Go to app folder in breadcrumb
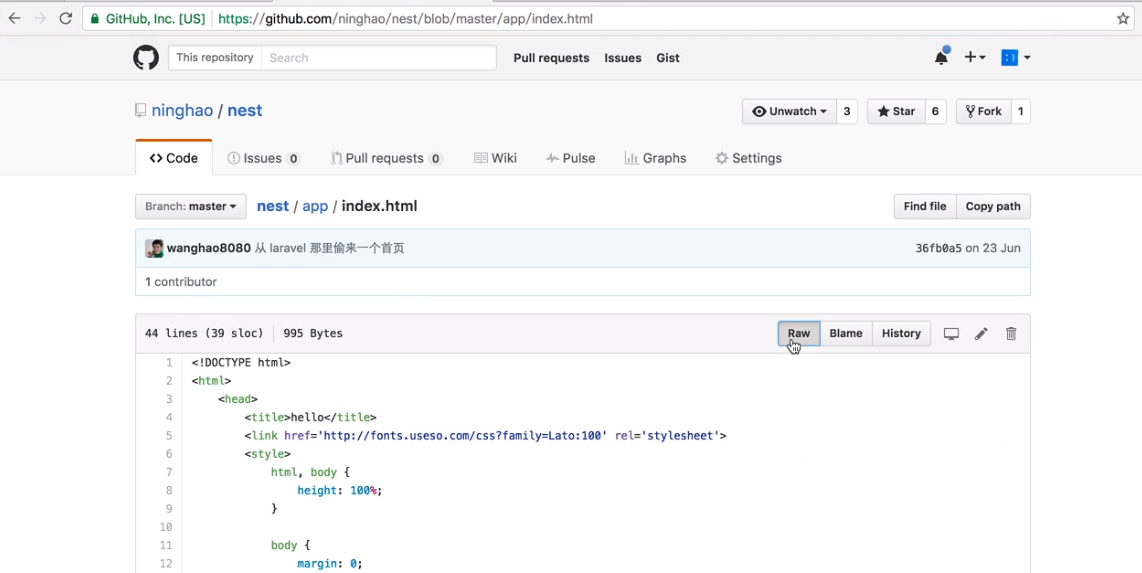This screenshot has width=1142, height=573. [x=315, y=207]
